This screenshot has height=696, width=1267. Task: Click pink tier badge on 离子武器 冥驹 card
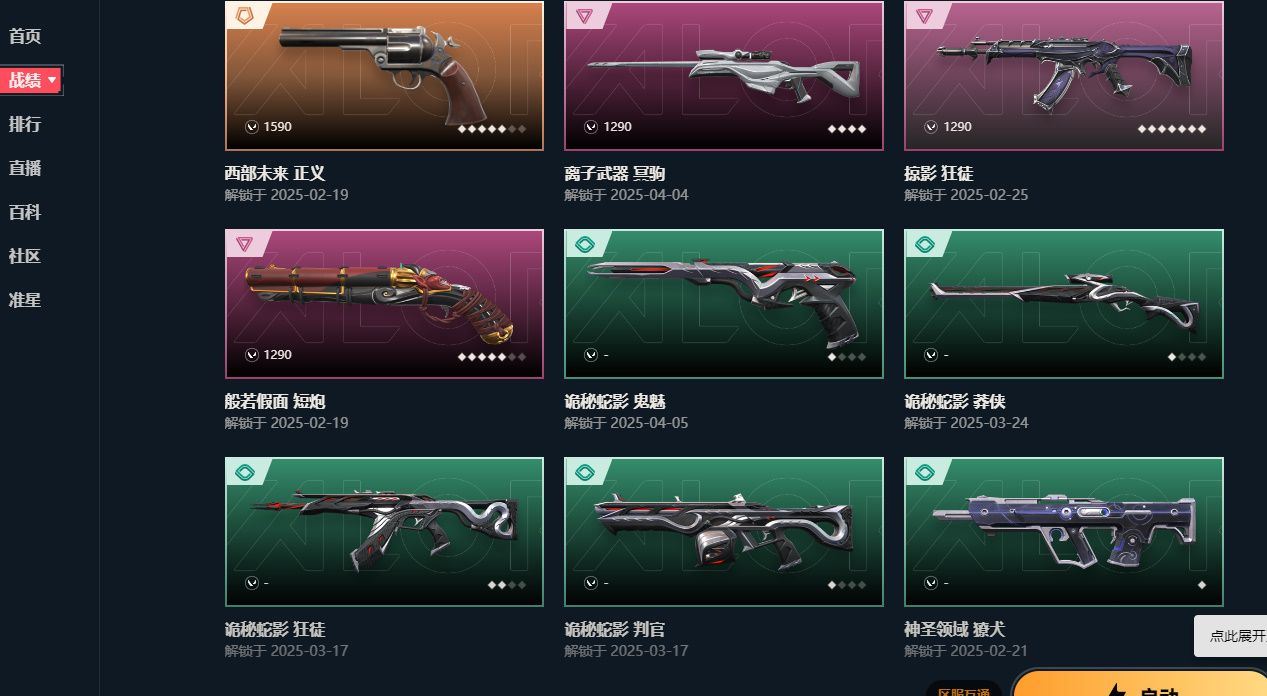pyautogui.click(x=585, y=15)
